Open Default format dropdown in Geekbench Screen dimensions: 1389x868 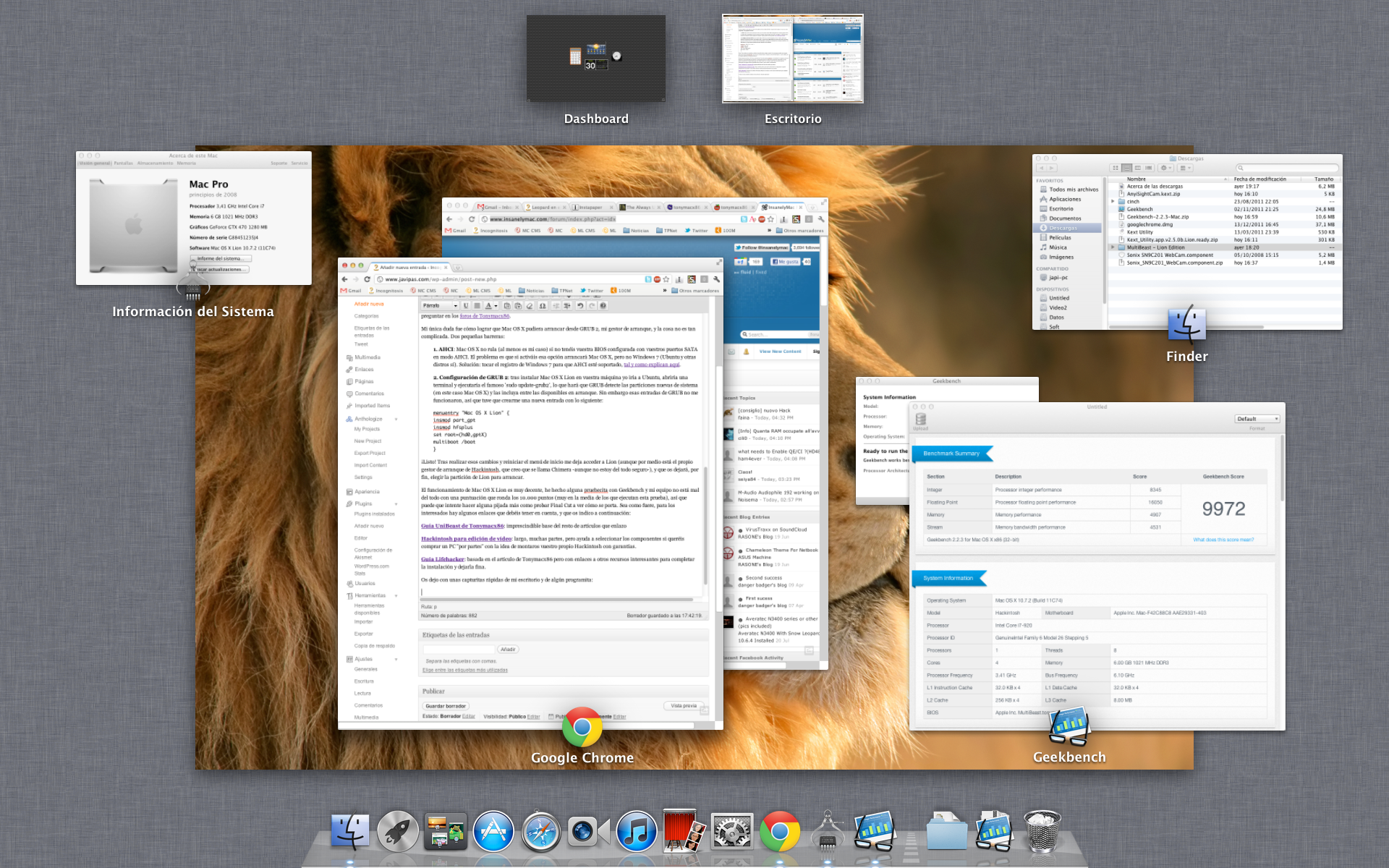[1257, 419]
